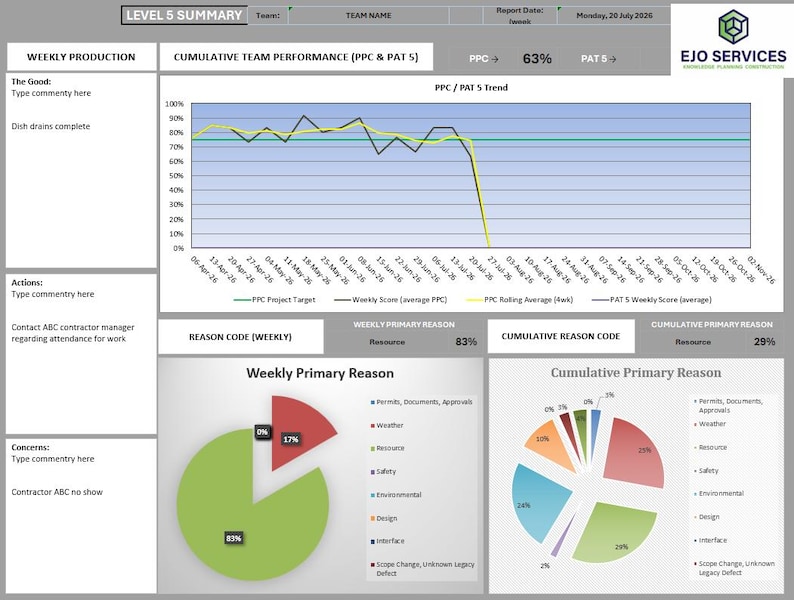Select the TEAM NAME cell
The width and height of the screenshot is (794, 600).
(368, 16)
